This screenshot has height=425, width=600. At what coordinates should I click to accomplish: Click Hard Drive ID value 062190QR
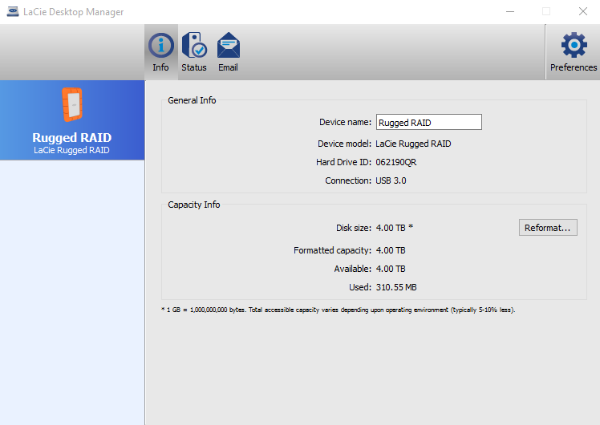[396, 162]
